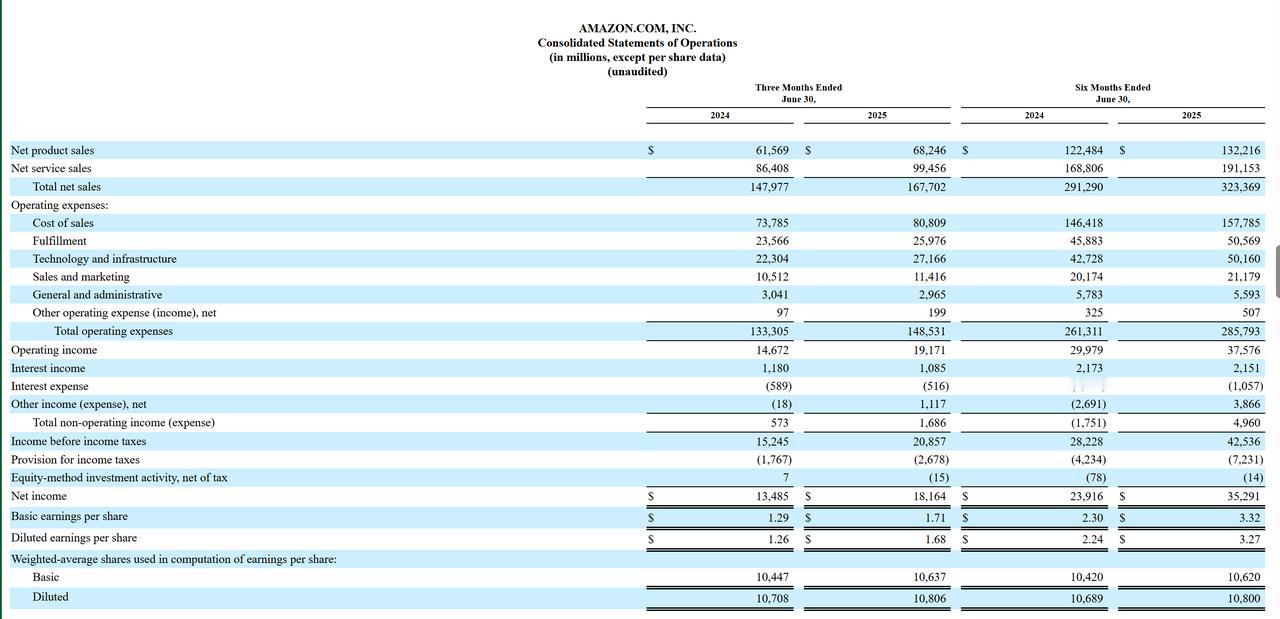The image size is (1280, 619).
Task: Select 'Equity-method investment activity, net of tax' label
Action: (119, 477)
